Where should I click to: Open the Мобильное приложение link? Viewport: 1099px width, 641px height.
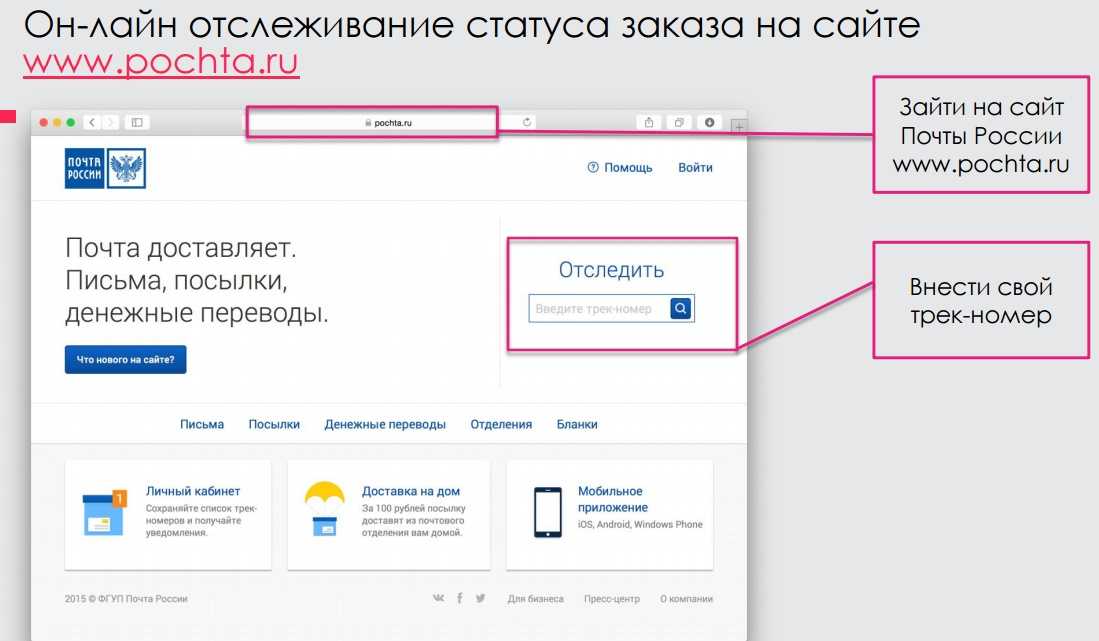pyautogui.click(x=613, y=499)
